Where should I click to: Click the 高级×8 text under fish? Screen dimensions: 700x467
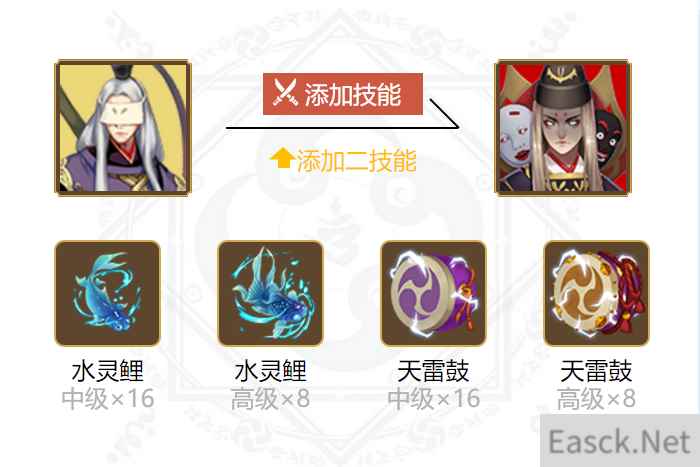pos(271,399)
